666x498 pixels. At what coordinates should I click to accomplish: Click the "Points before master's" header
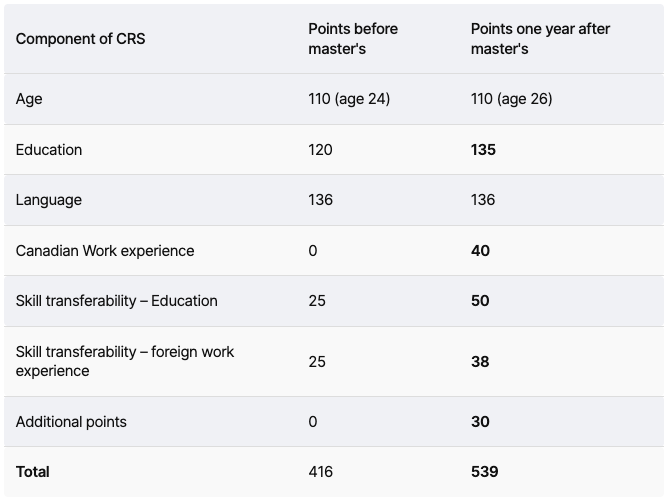pyautogui.click(x=353, y=38)
